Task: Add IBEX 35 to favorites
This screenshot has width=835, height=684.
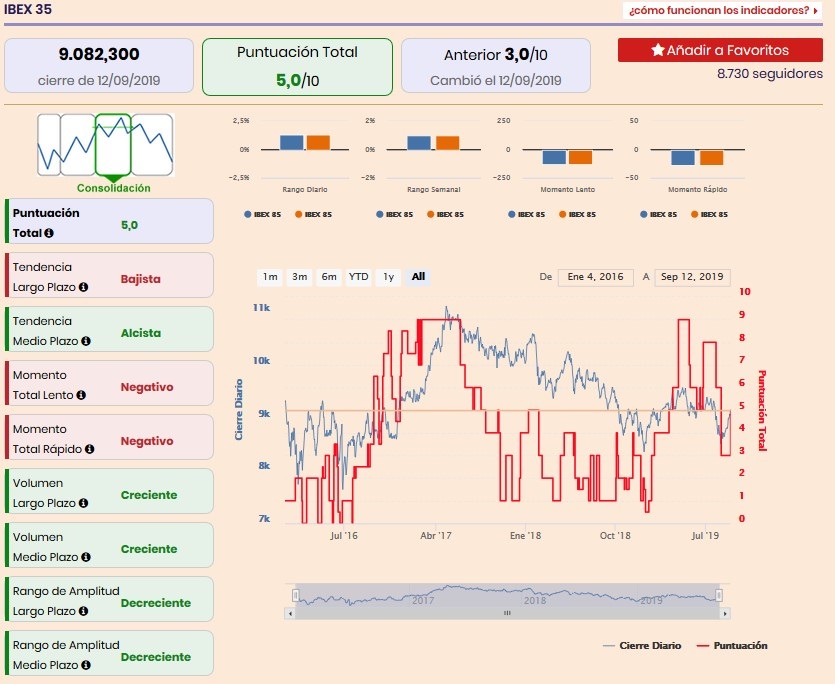Action: 720,50
